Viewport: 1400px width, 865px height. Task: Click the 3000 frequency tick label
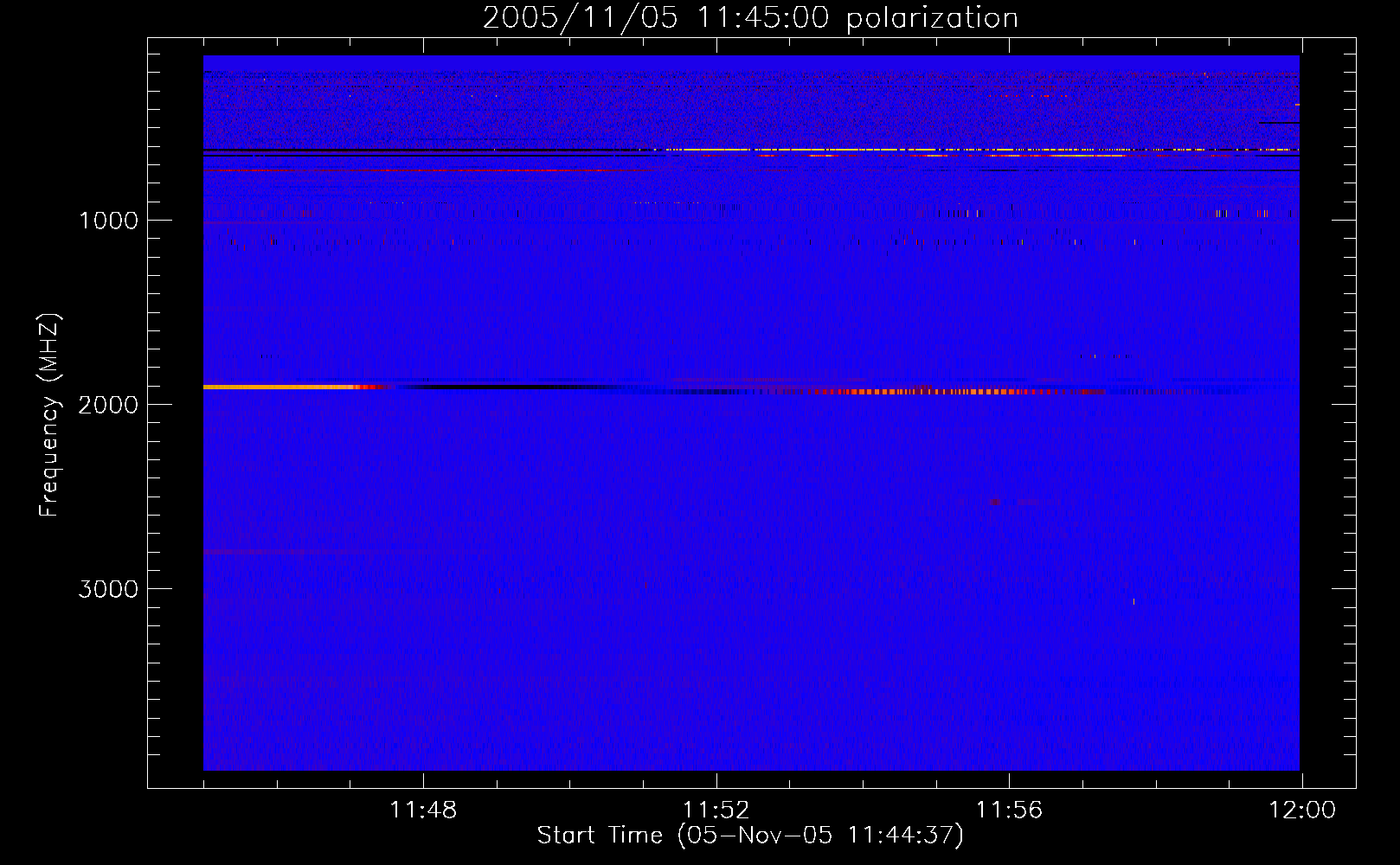(108, 589)
